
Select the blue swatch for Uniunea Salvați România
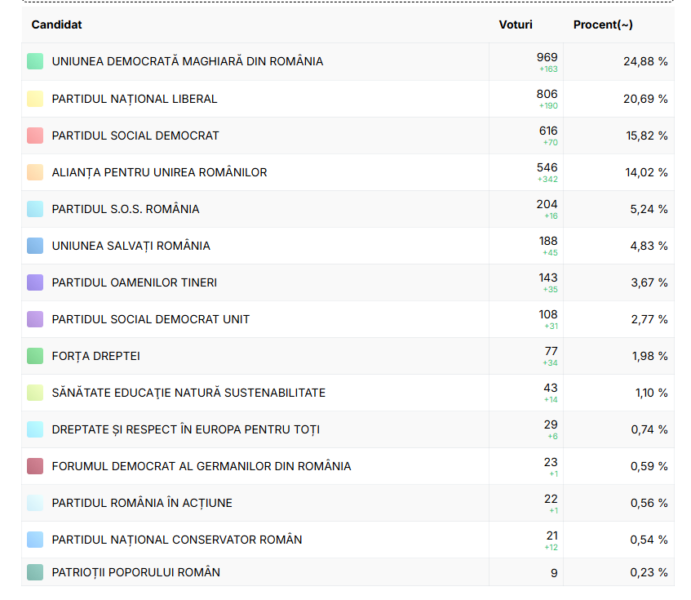(x=35, y=246)
